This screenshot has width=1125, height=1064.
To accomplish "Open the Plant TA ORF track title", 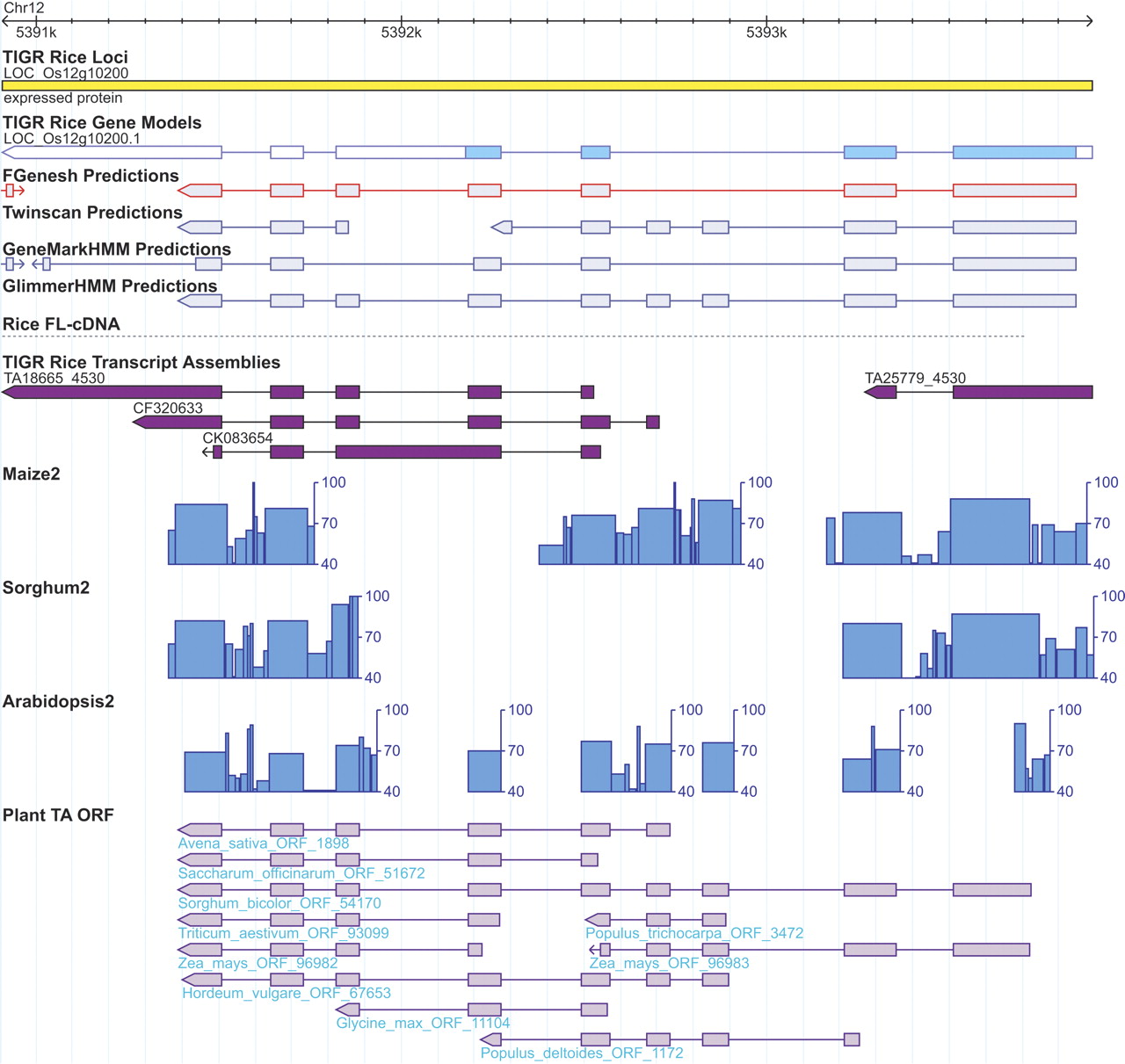I will [58, 815].
